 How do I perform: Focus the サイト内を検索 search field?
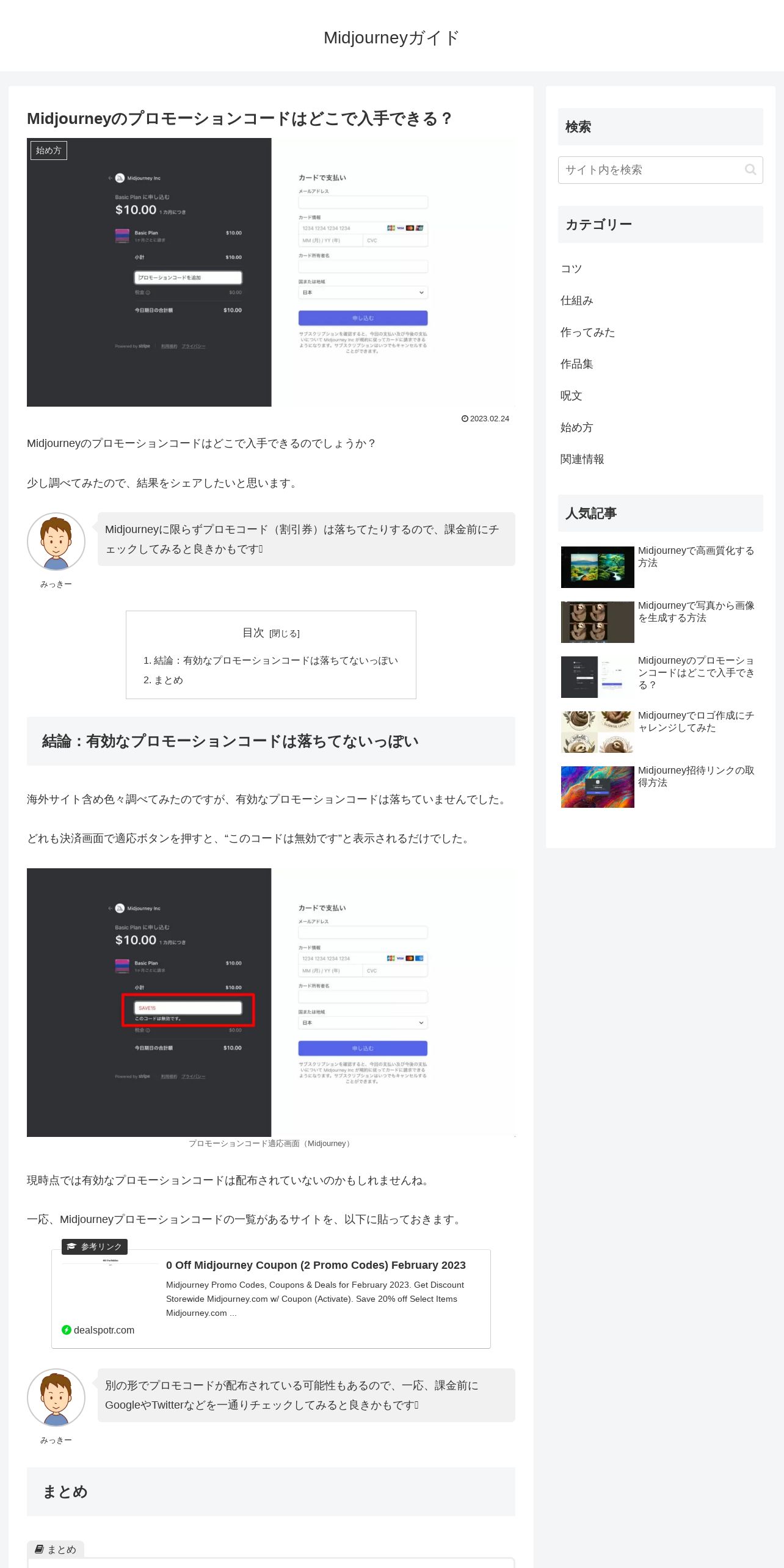pyautogui.click(x=660, y=170)
